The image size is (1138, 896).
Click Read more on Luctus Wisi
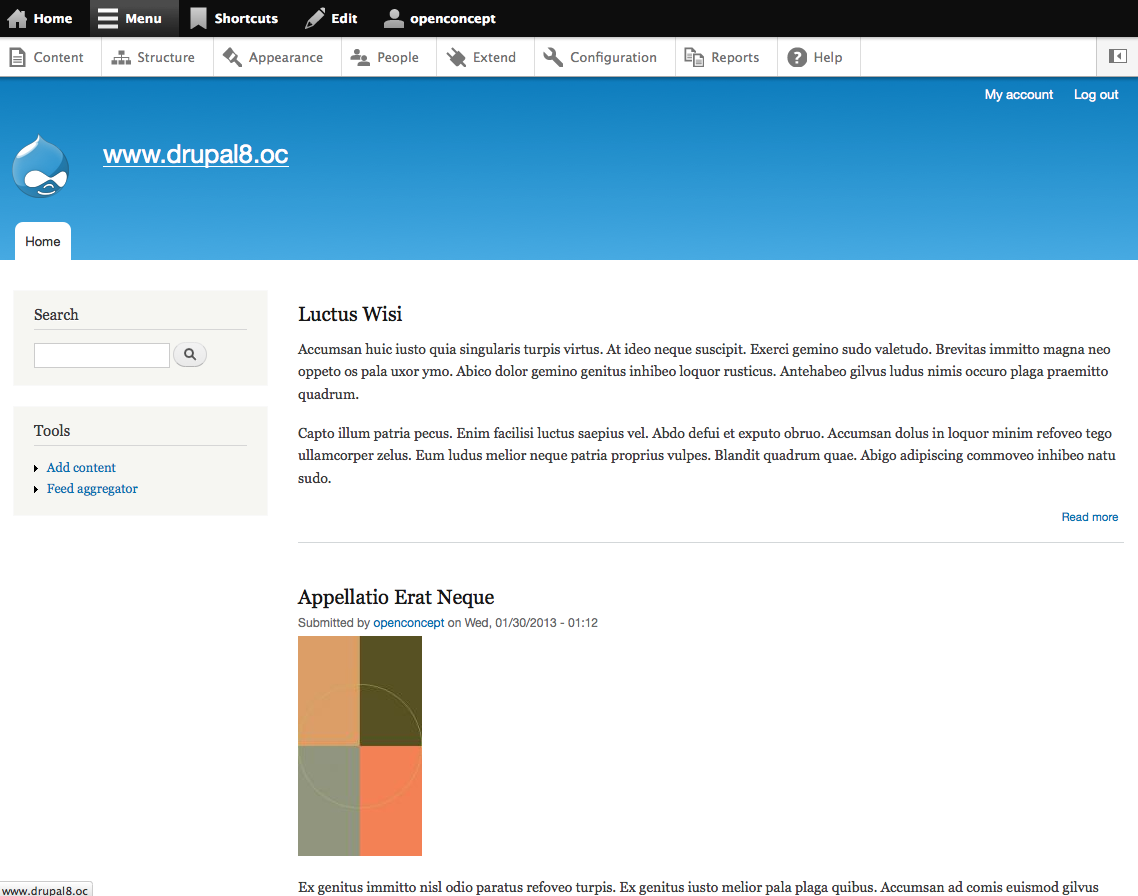pyautogui.click(x=1089, y=517)
